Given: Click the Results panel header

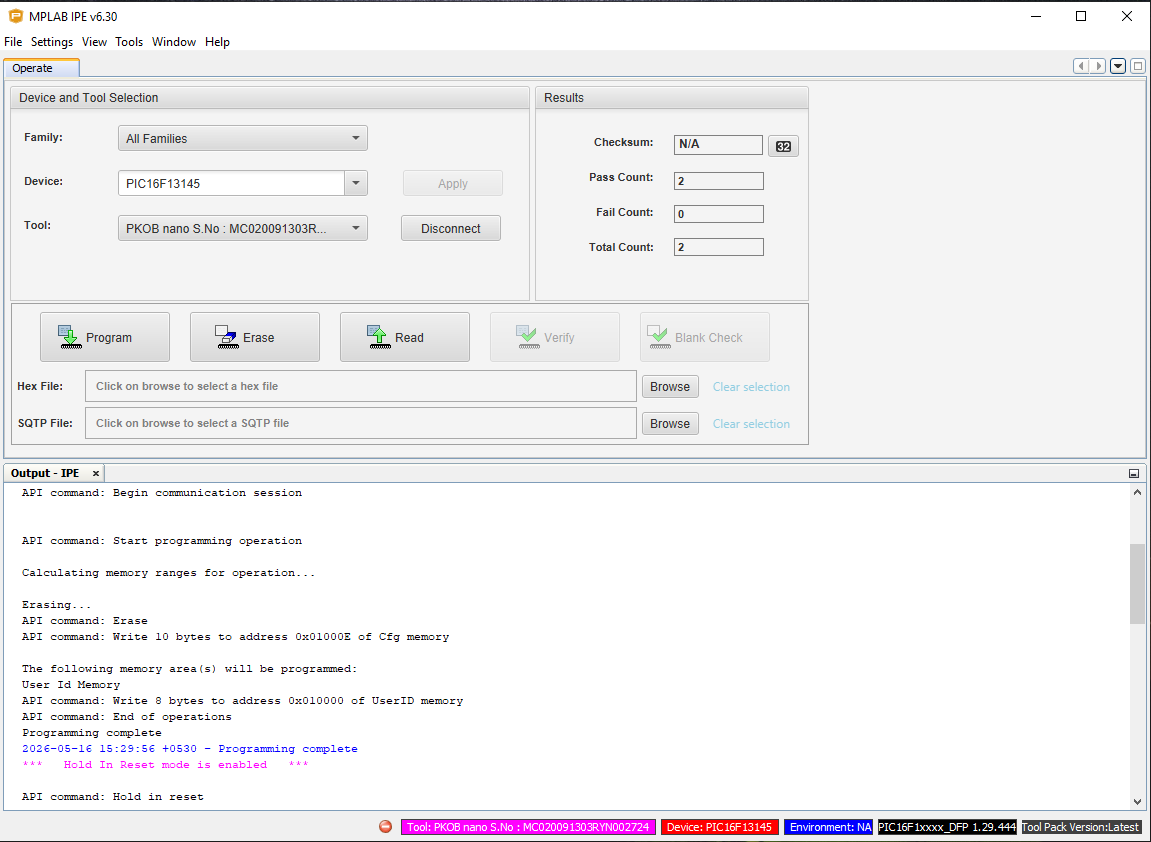Looking at the screenshot, I should [672, 98].
